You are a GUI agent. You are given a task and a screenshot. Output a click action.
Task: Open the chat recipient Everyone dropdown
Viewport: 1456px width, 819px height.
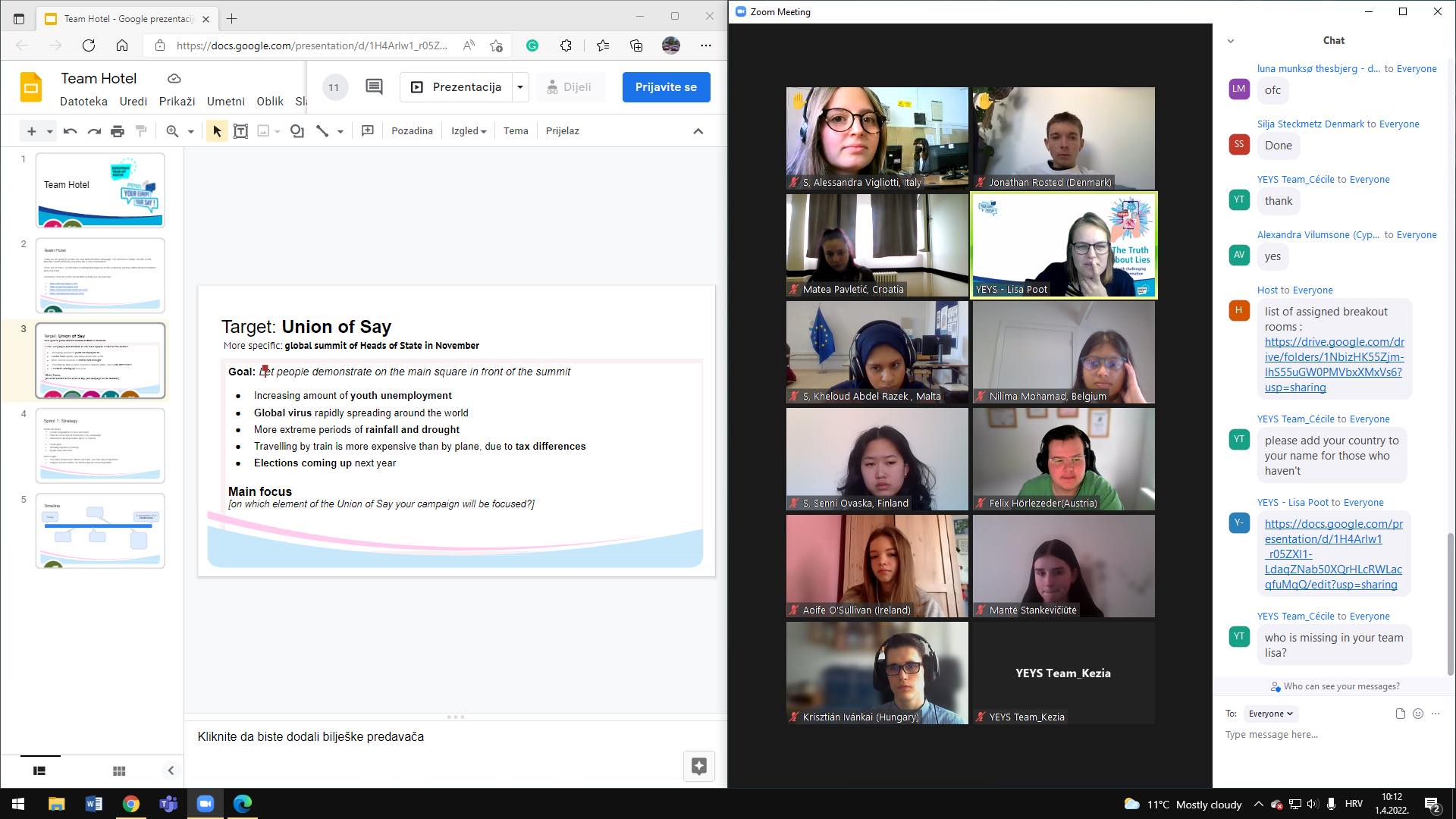(1271, 714)
